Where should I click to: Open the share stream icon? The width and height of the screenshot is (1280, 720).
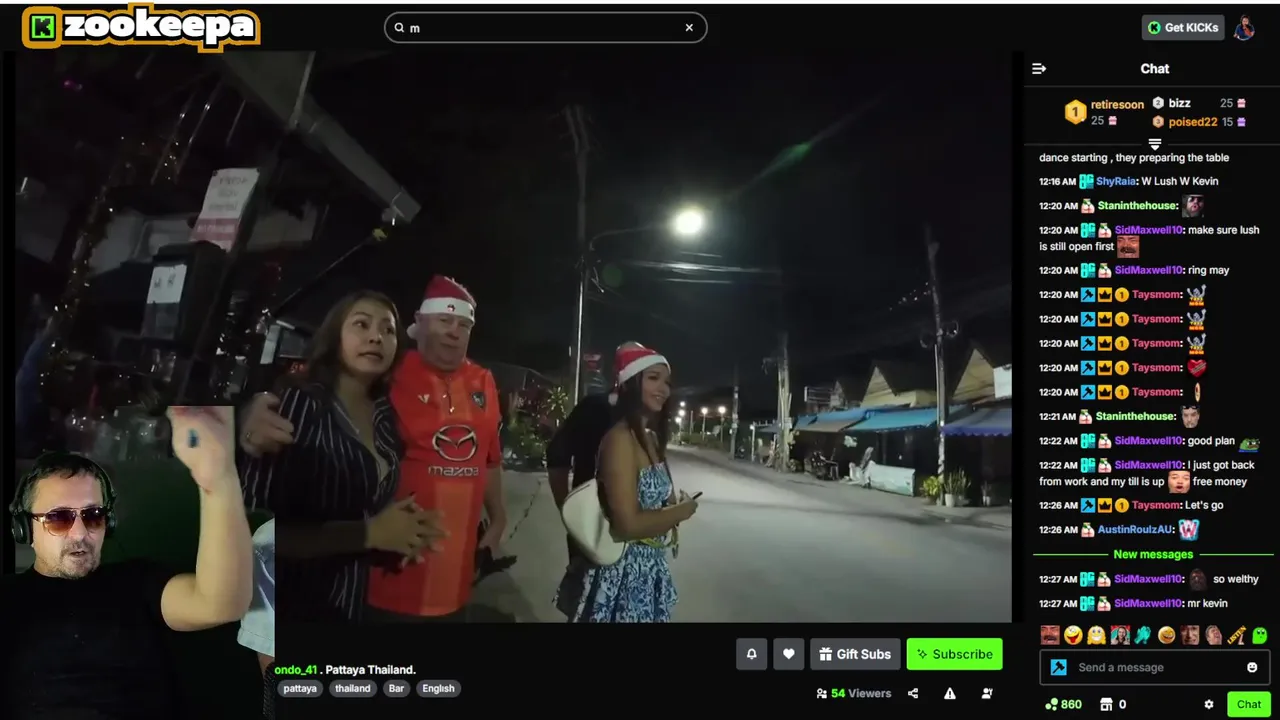[x=913, y=693]
